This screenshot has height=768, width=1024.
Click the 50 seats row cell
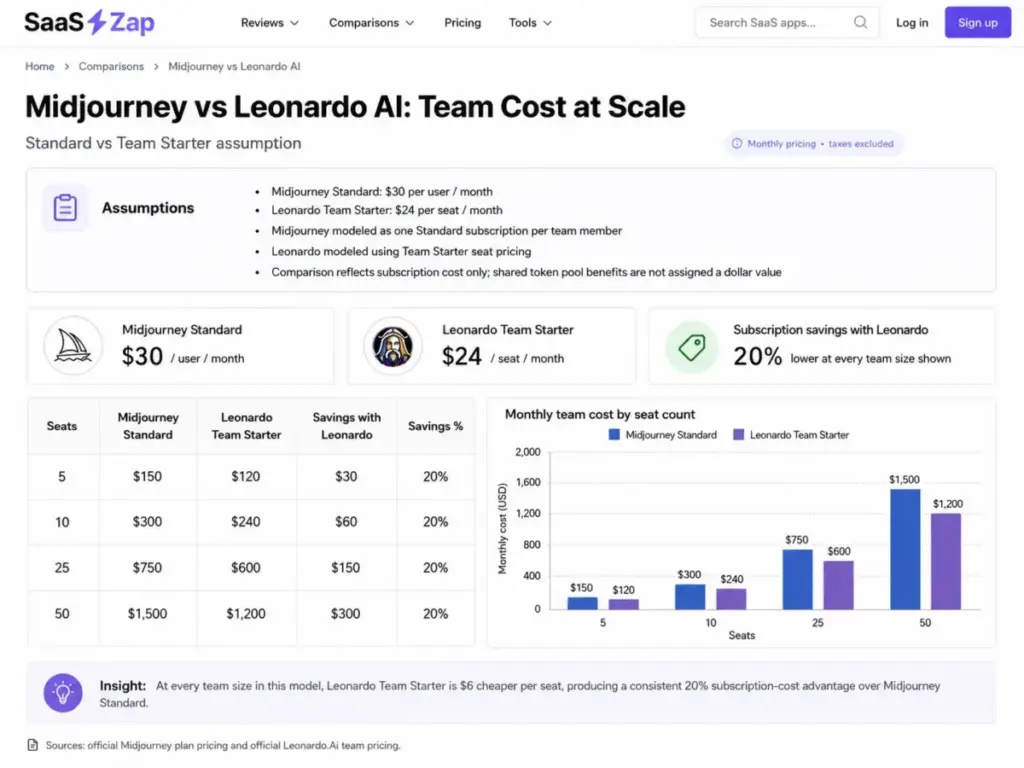[62, 614]
